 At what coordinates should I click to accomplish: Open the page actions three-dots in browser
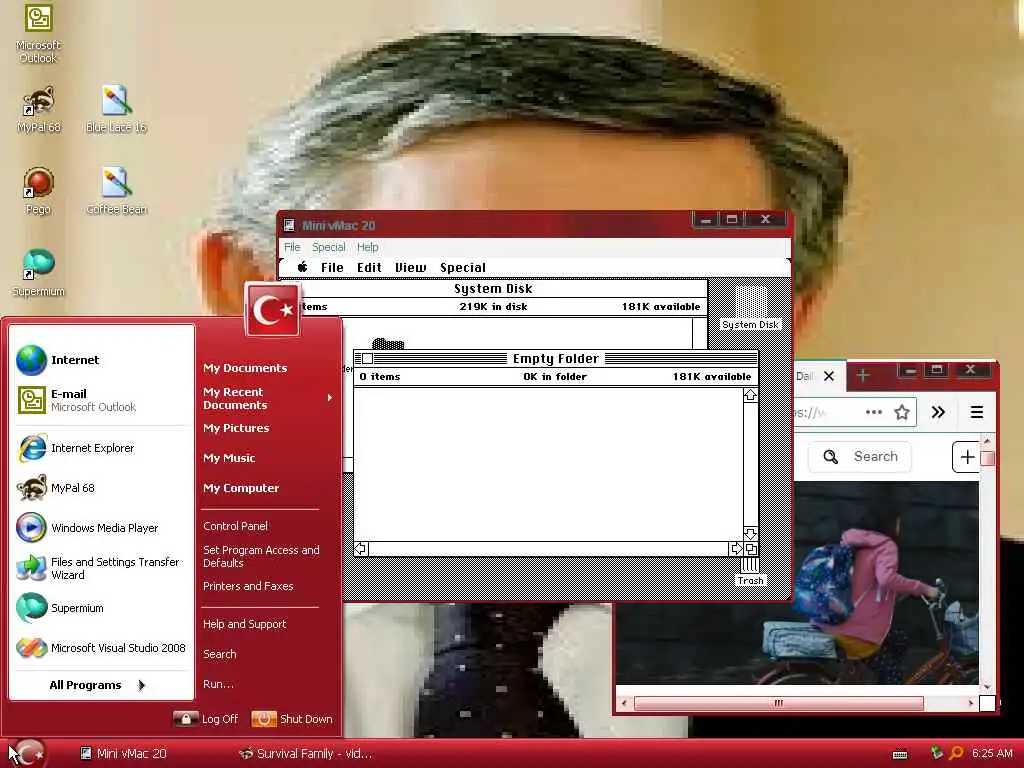[874, 412]
